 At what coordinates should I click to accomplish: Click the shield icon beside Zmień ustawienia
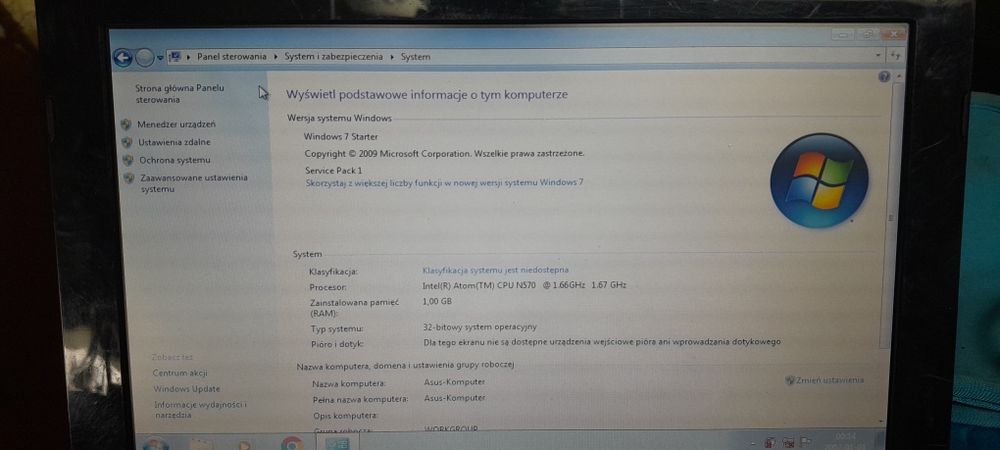(x=789, y=380)
